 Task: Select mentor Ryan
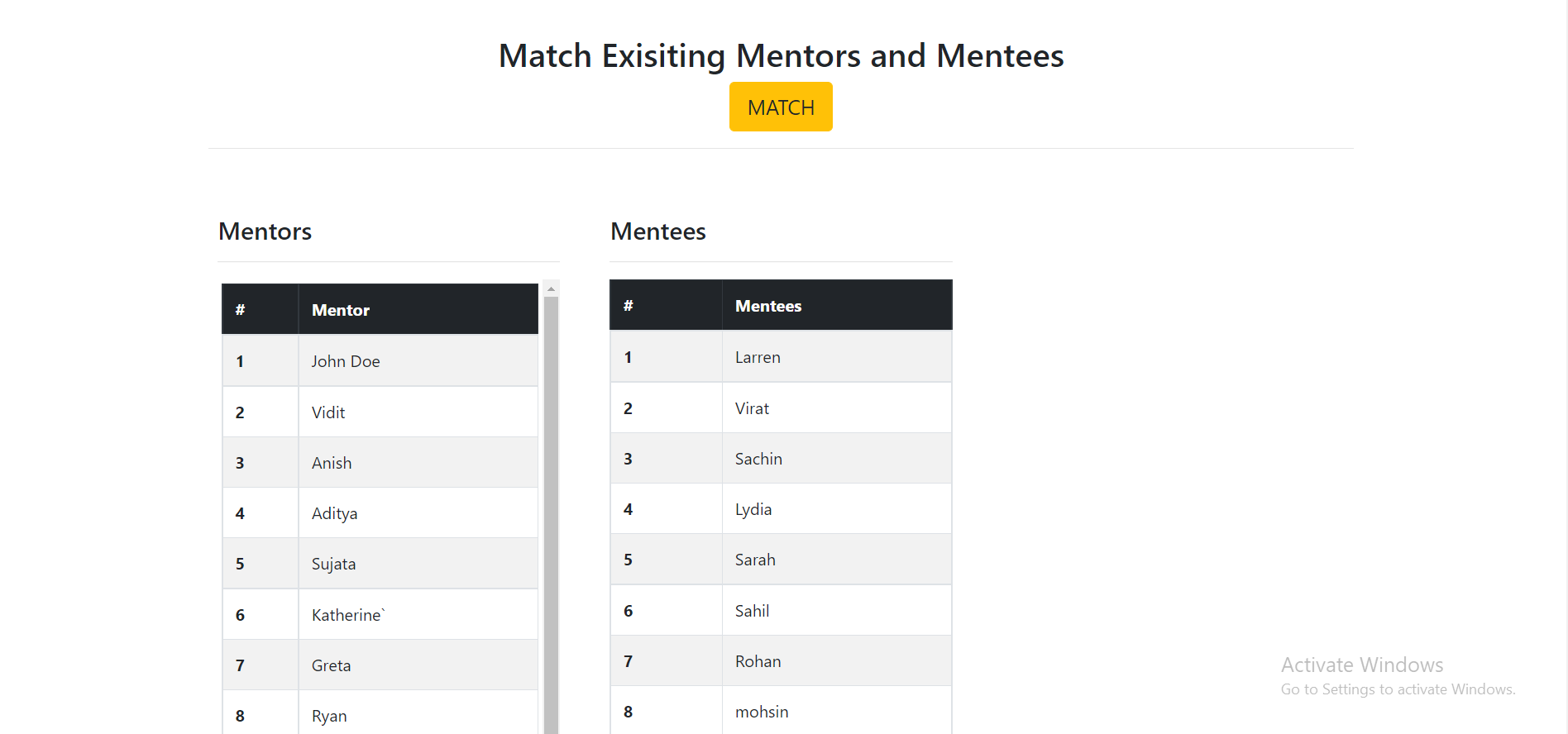coord(329,716)
